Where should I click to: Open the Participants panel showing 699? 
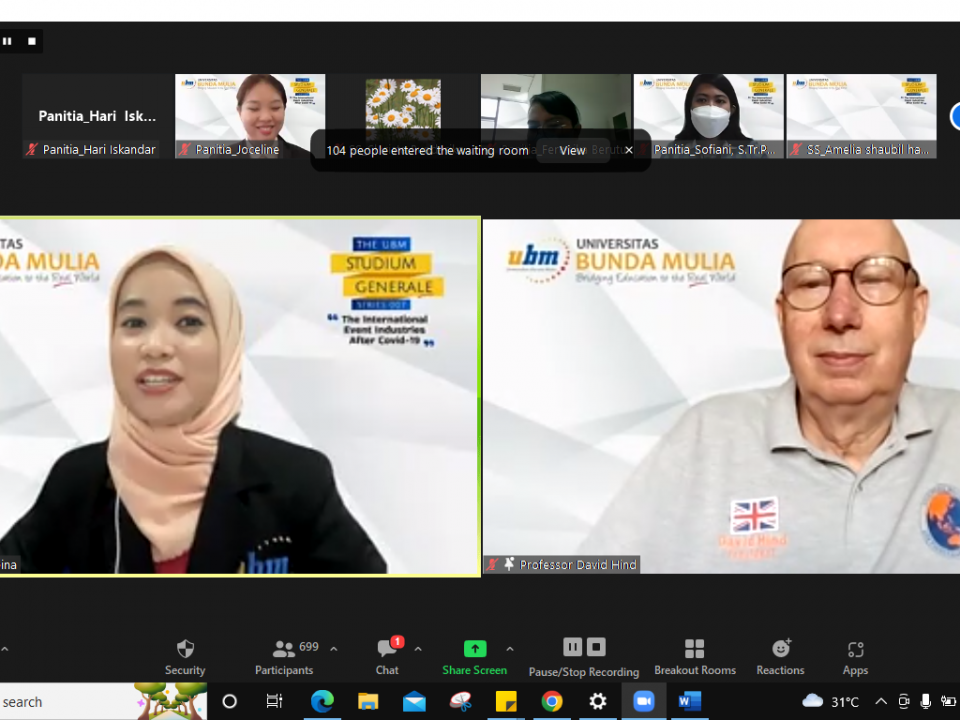(x=284, y=658)
